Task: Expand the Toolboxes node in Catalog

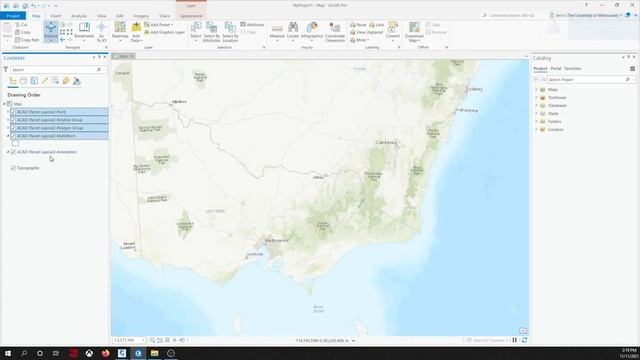Action: pos(536,98)
